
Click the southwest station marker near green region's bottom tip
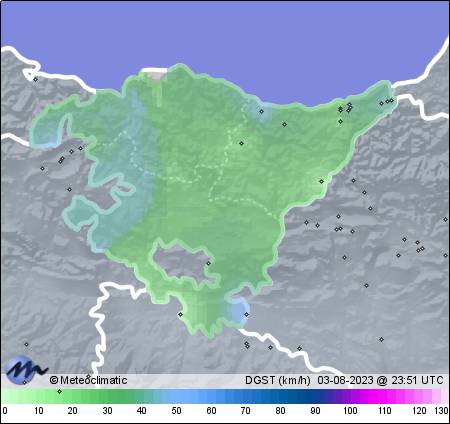tap(180, 314)
